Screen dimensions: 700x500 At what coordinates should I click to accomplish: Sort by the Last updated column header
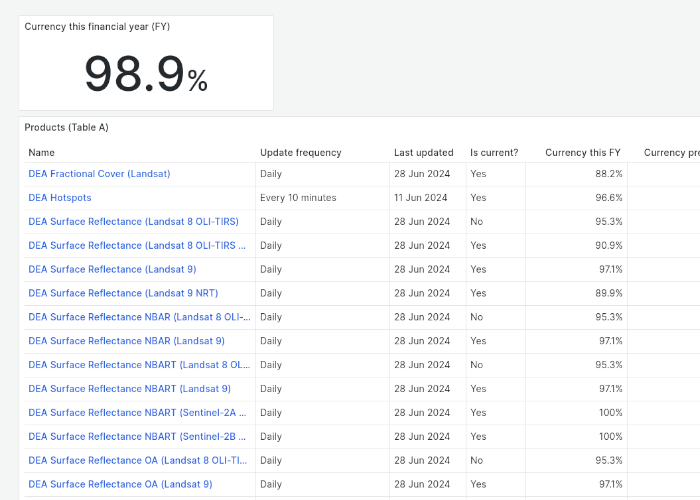[424, 153]
